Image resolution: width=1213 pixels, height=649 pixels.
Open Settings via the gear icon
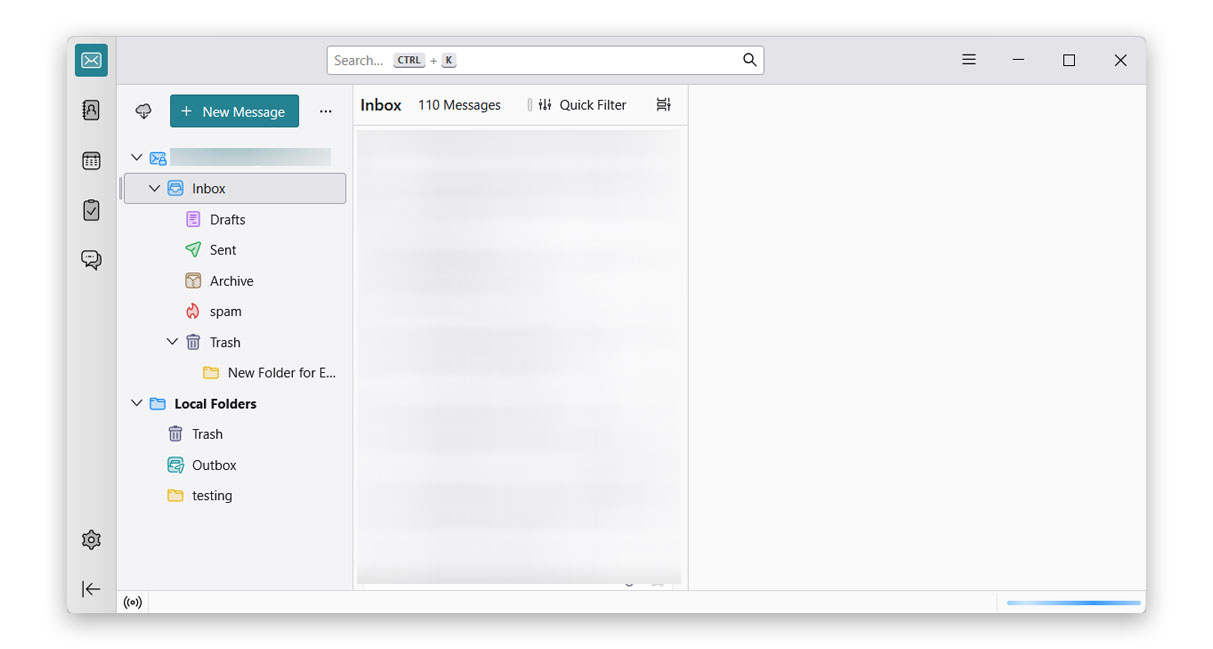(91, 540)
